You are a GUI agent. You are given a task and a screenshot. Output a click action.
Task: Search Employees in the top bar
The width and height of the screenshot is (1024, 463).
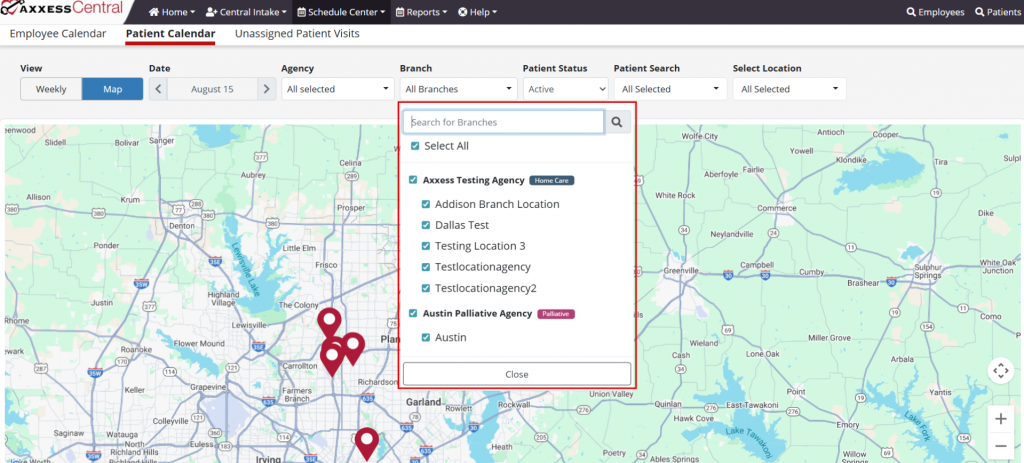coord(935,12)
